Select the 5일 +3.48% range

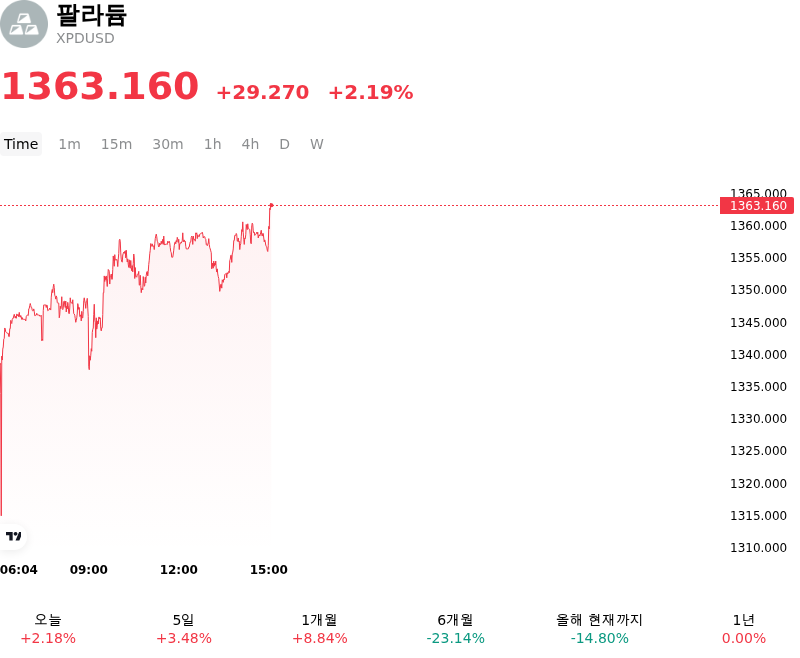[x=184, y=629]
